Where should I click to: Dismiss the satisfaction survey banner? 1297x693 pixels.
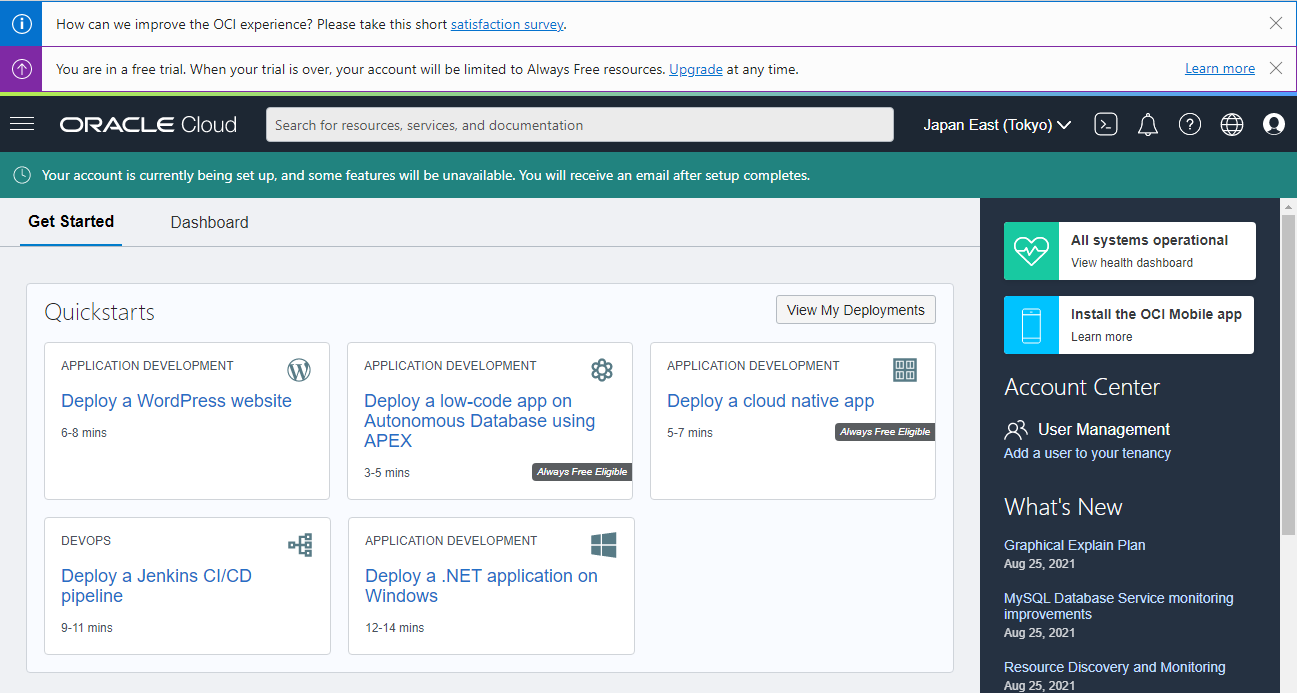point(1276,23)
